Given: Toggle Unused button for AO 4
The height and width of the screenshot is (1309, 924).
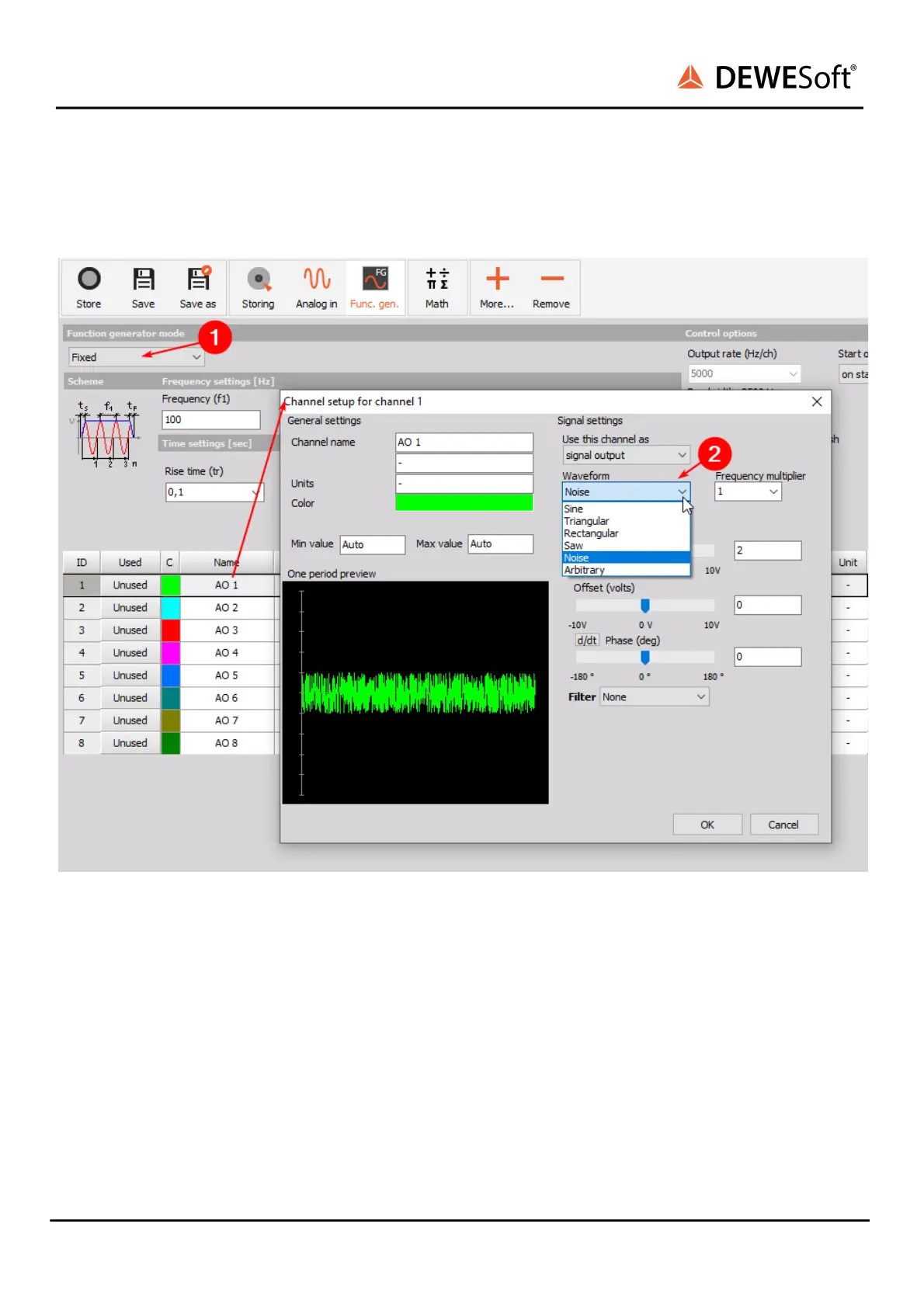Looking at the screenshot, I should (x=130, y=653).
